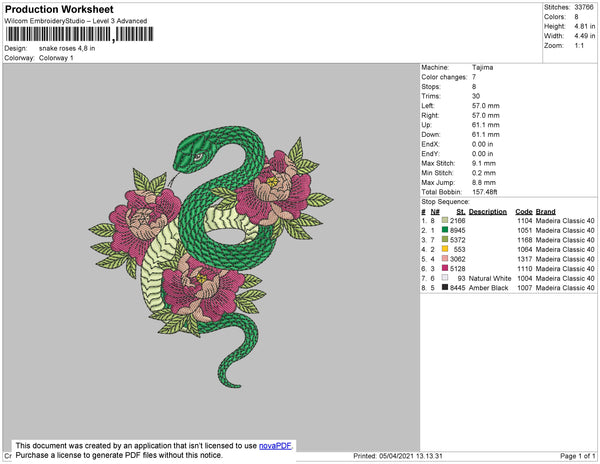Open the novaPDF link in the notice
The height and width of the screenshot is (464, 600).
275,446
